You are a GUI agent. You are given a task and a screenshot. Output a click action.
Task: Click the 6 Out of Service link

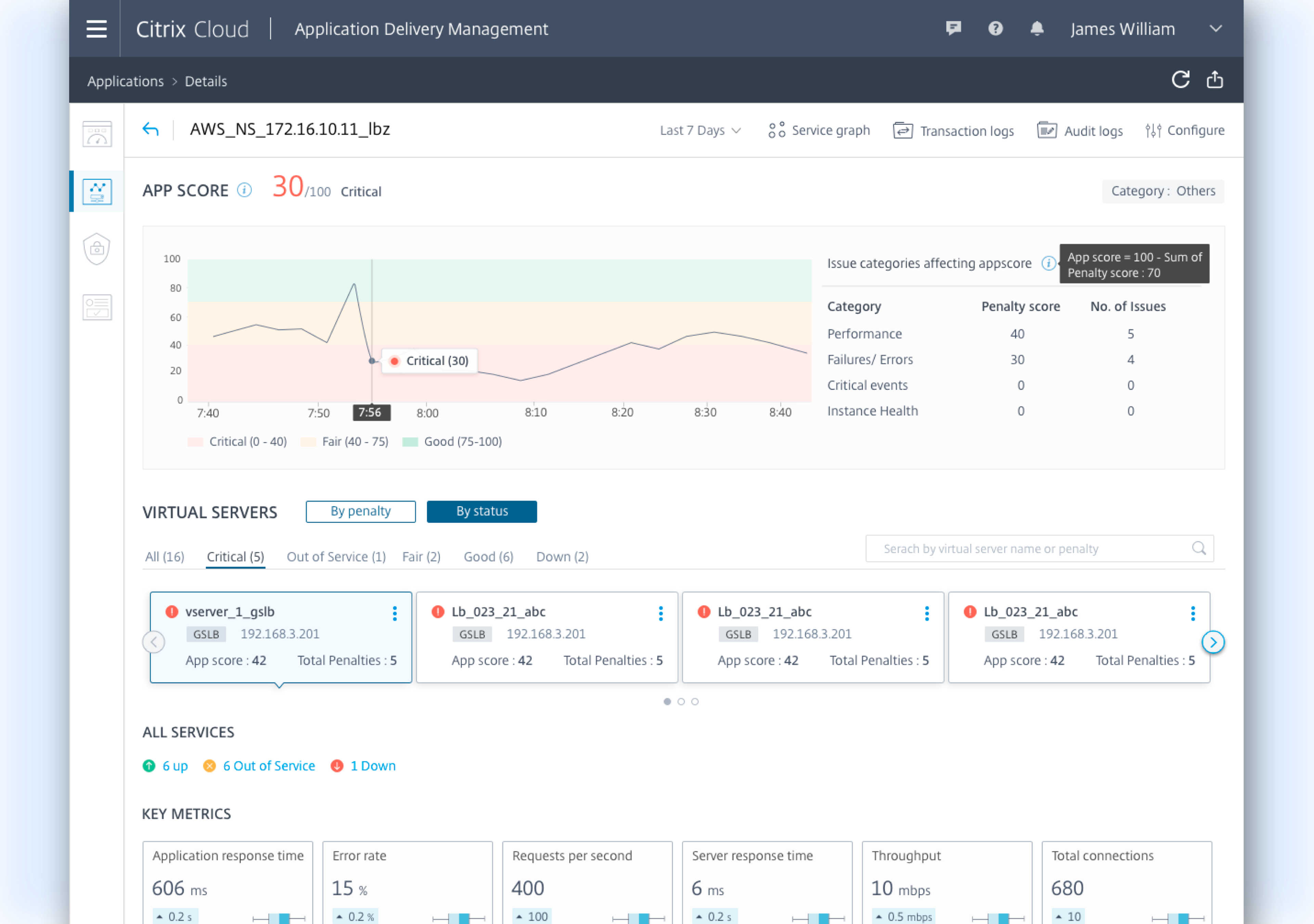268,766
